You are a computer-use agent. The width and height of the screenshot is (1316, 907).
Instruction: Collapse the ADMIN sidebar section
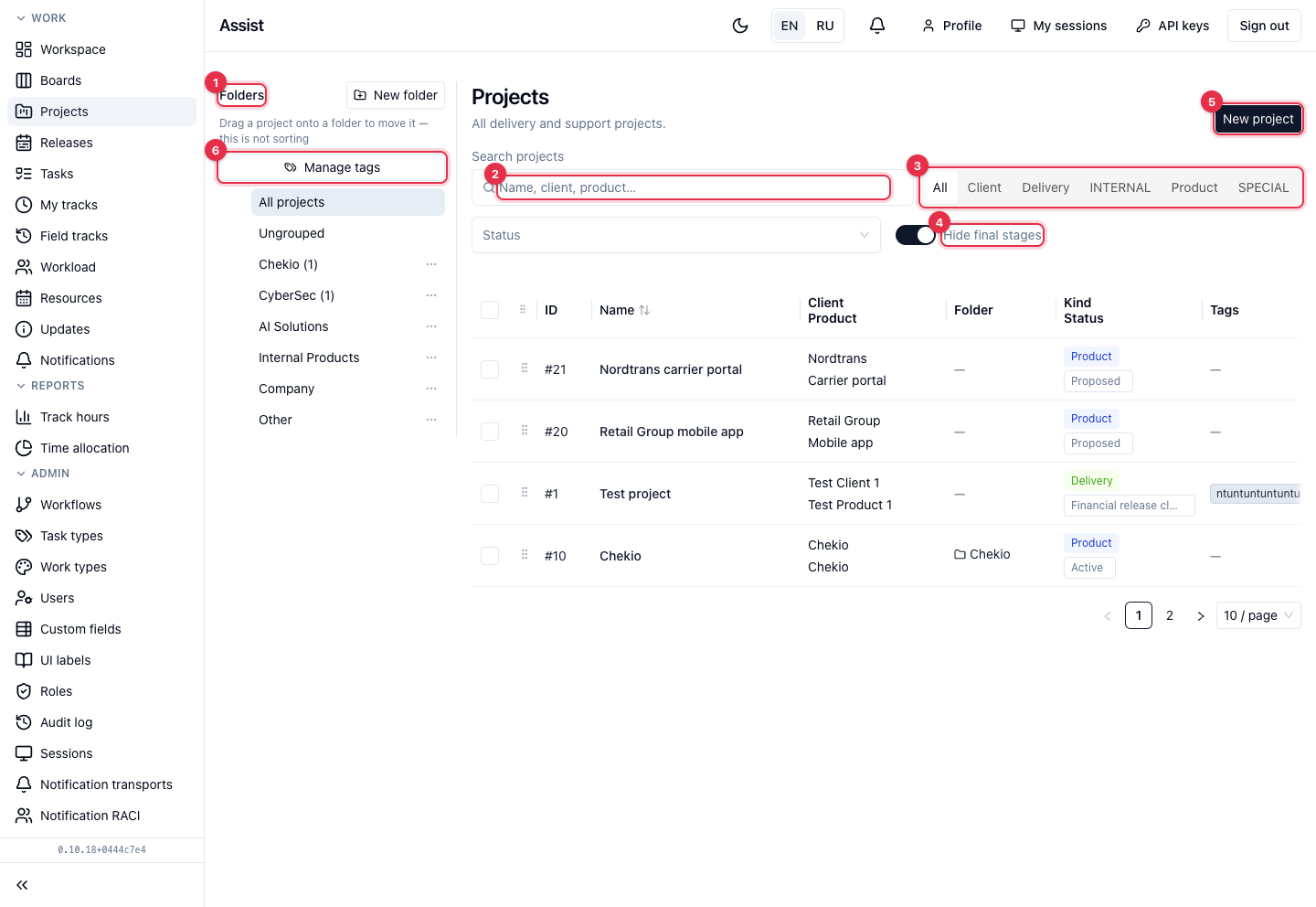point(42,474)
